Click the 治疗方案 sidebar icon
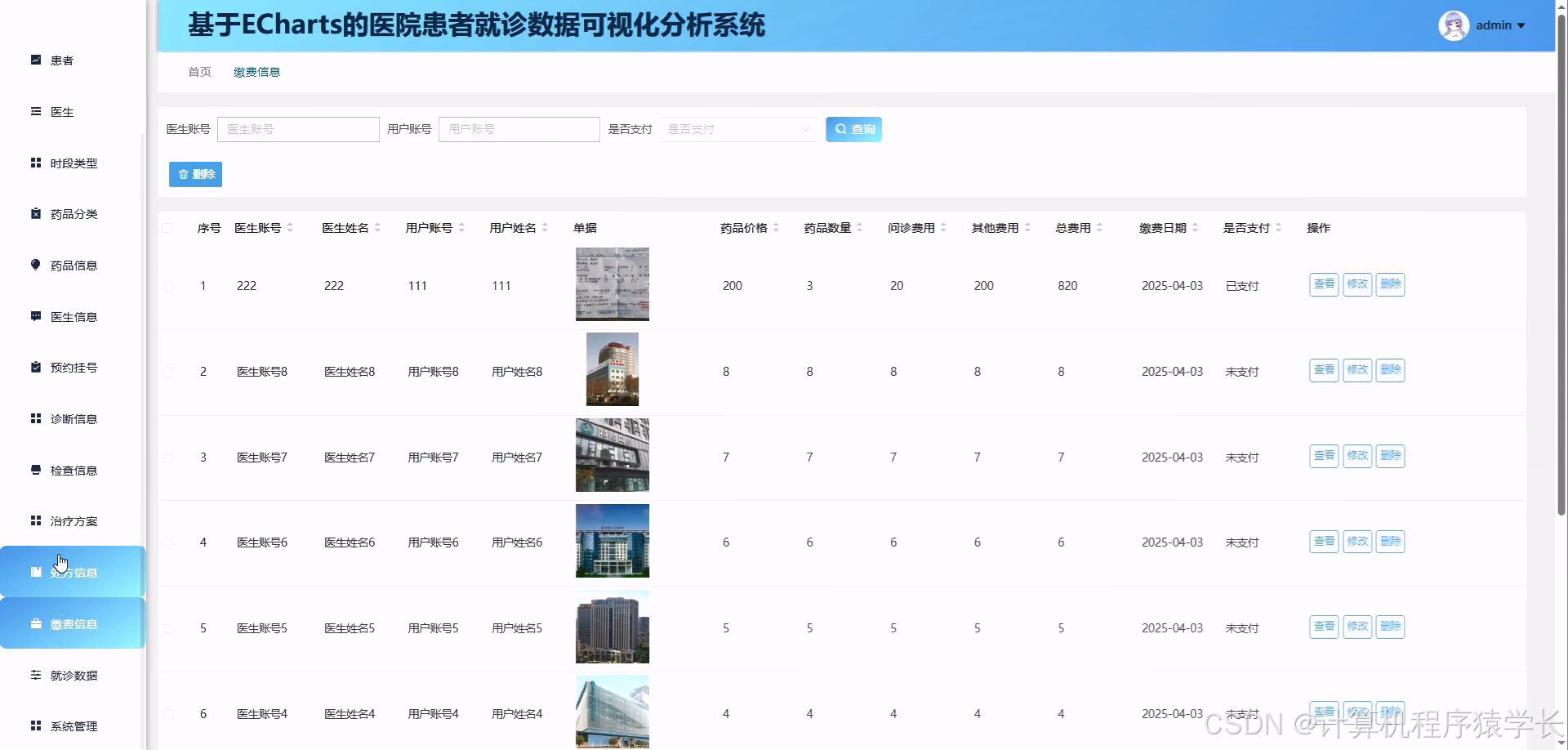Screen dimensions: 1568x750 [x=35, y=520]
